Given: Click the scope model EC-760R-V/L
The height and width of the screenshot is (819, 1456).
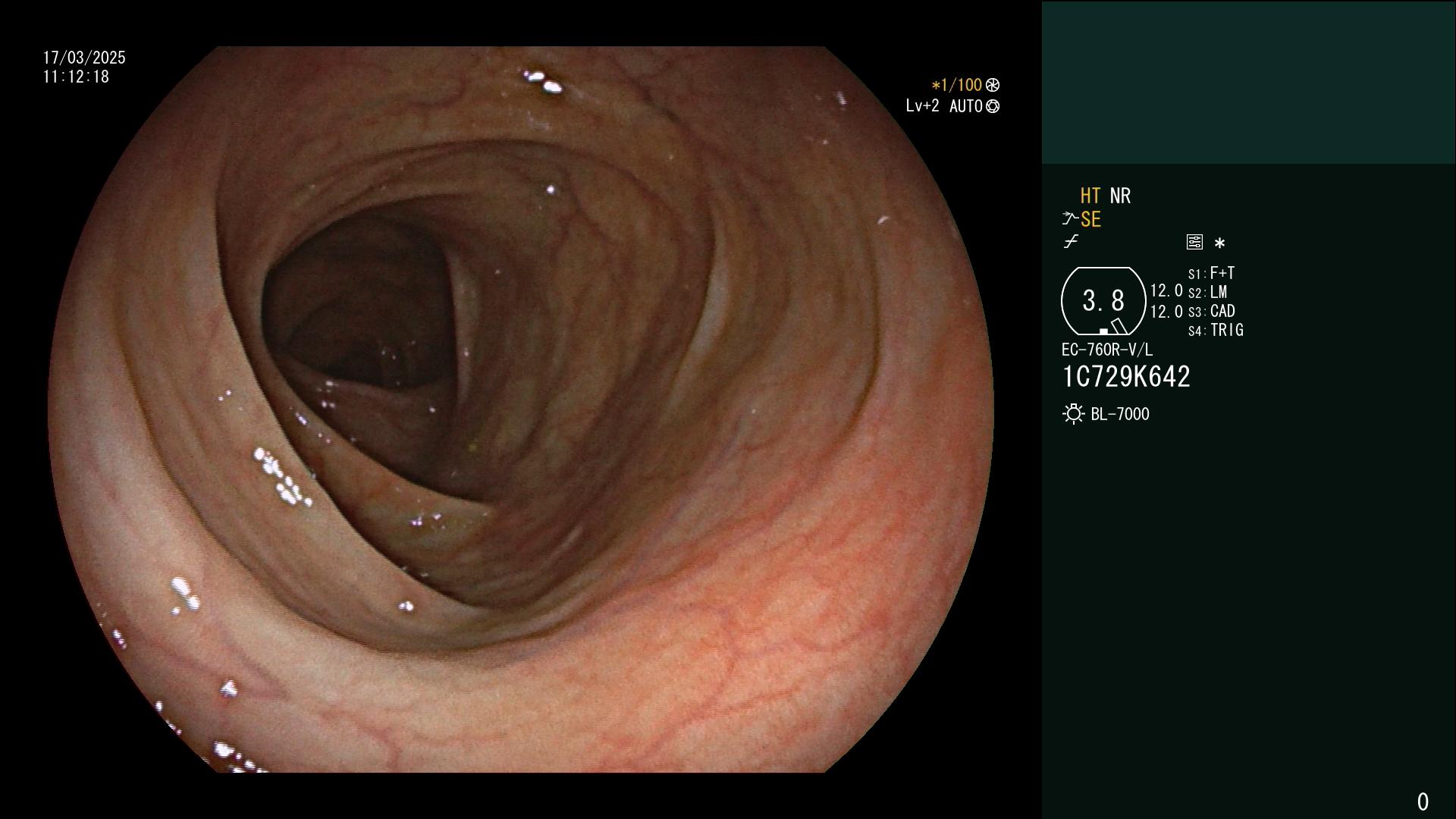Looking at the screenshot, I should click(1106, 350).
